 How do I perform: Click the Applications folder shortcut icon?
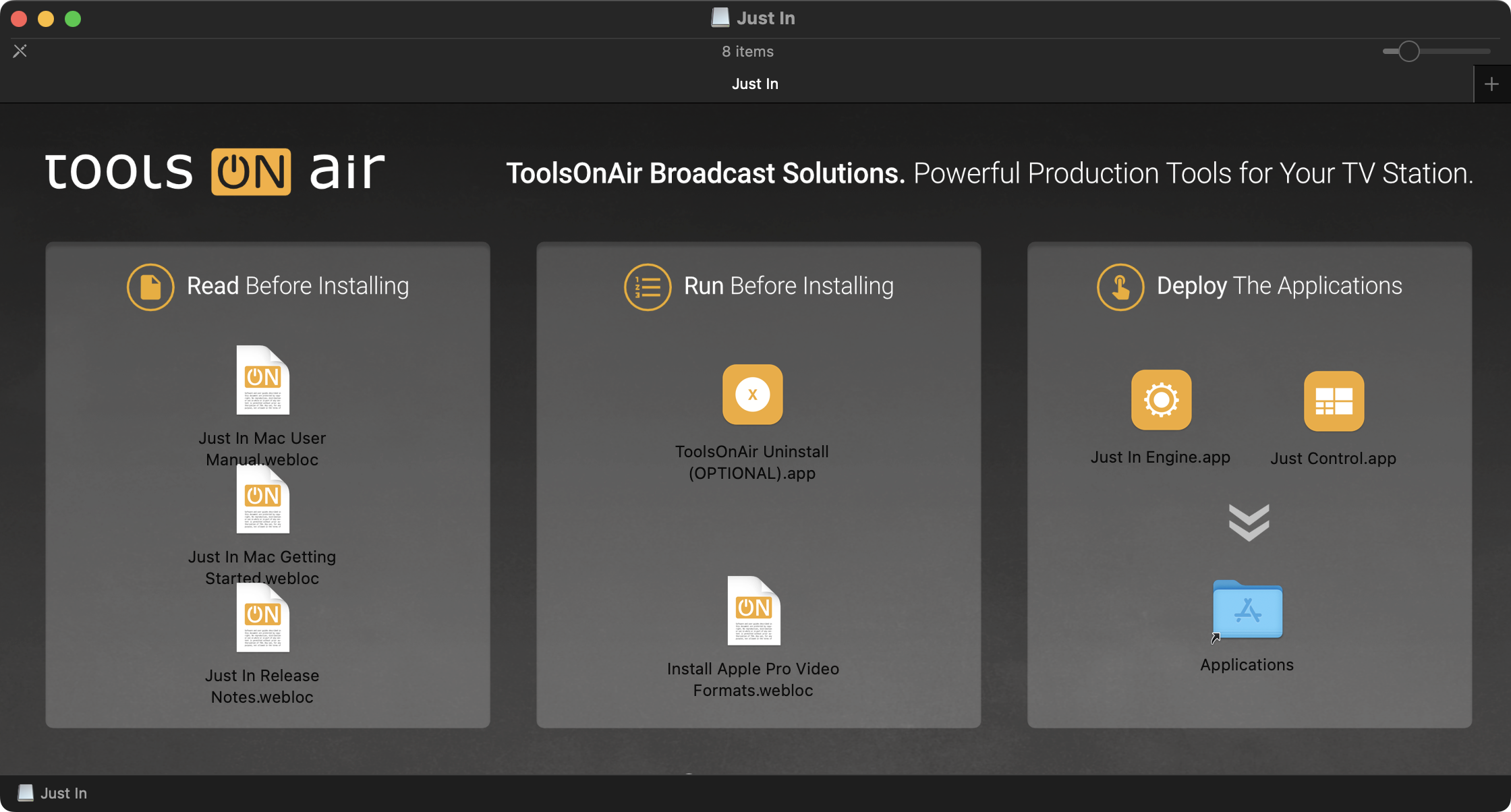click(x=1247, y=610)
